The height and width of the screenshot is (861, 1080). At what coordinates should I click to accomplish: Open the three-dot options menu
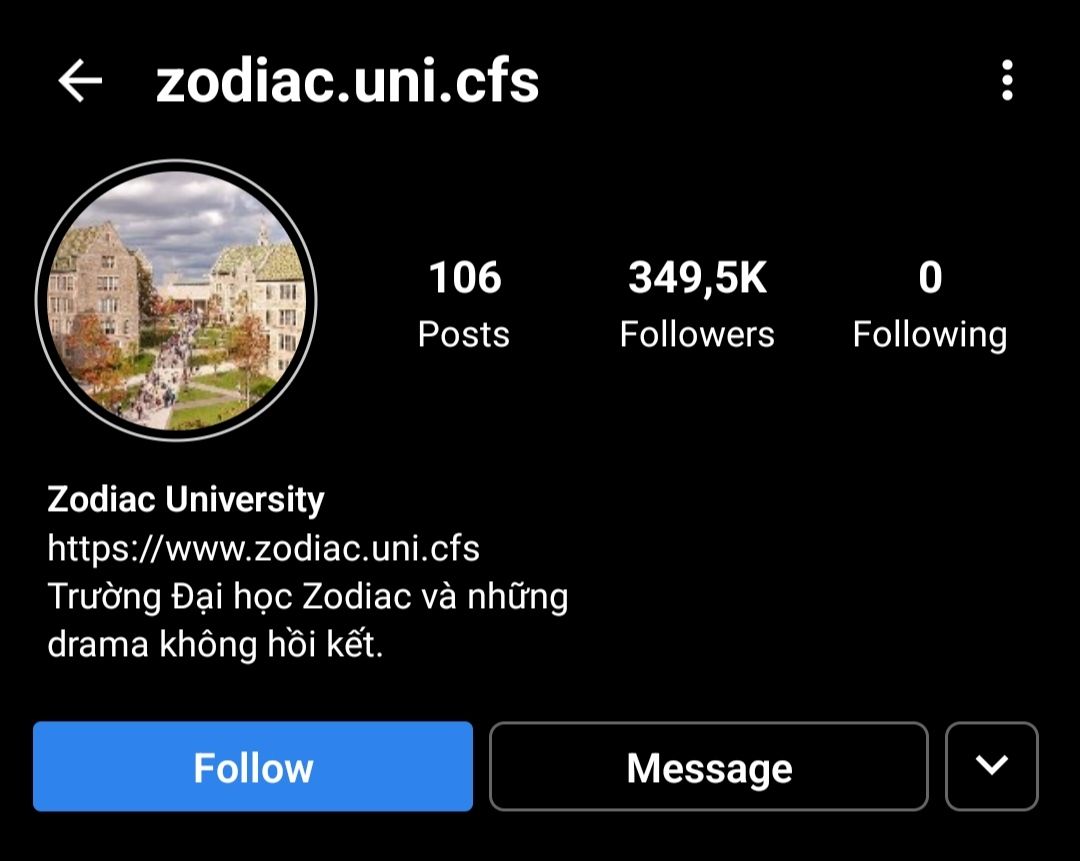coord(1007,81)
